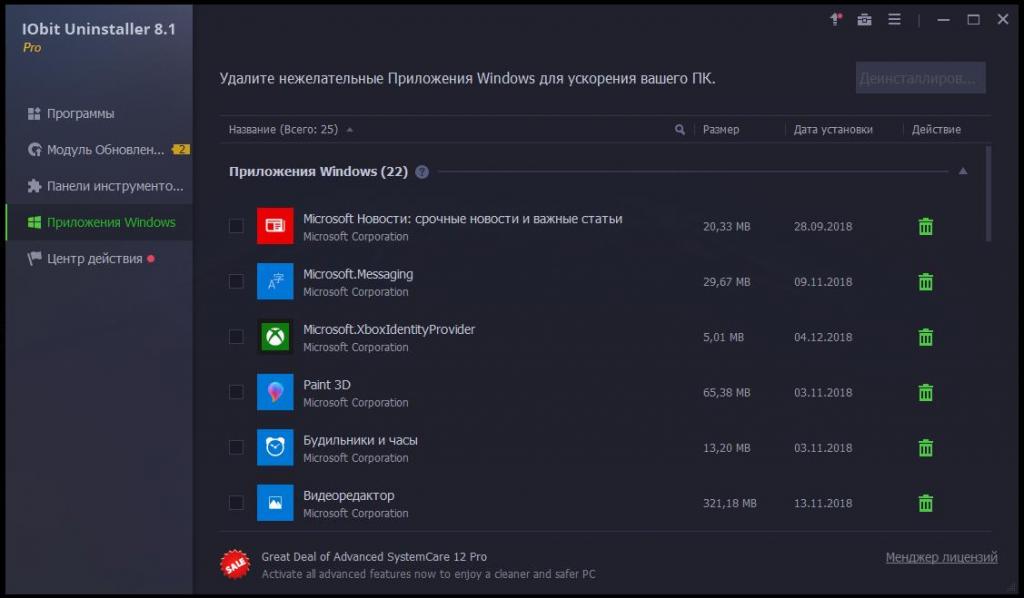Screen dimensions: 1024x598
Task: Click IObit Uninstaller 8.1 title
Action: coord(99,29)
